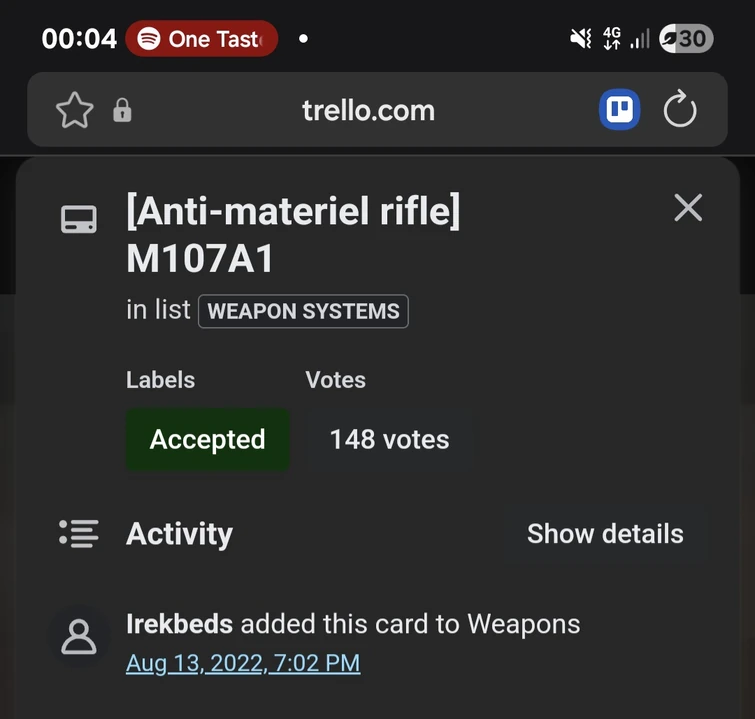Tap the trello.com address field

click(x=368, y=110)
